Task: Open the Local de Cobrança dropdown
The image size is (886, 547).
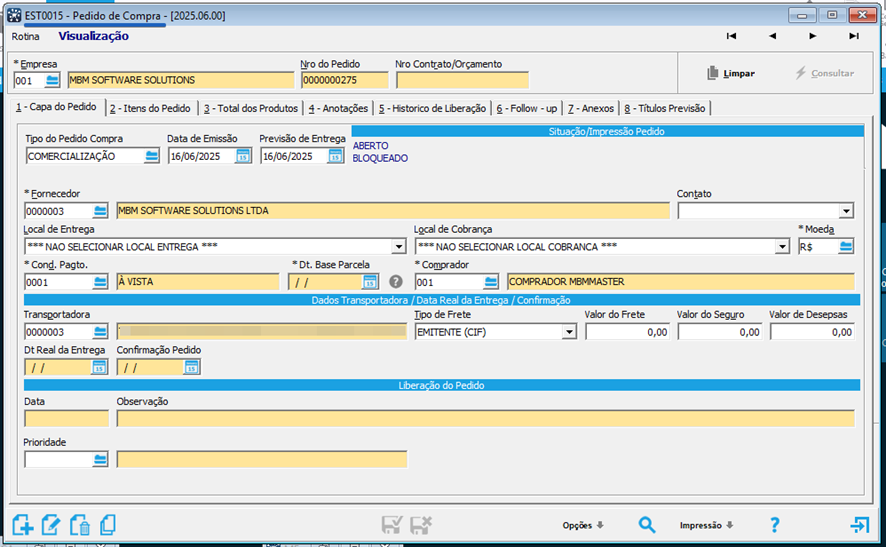Action: click(x=782, y=247)
